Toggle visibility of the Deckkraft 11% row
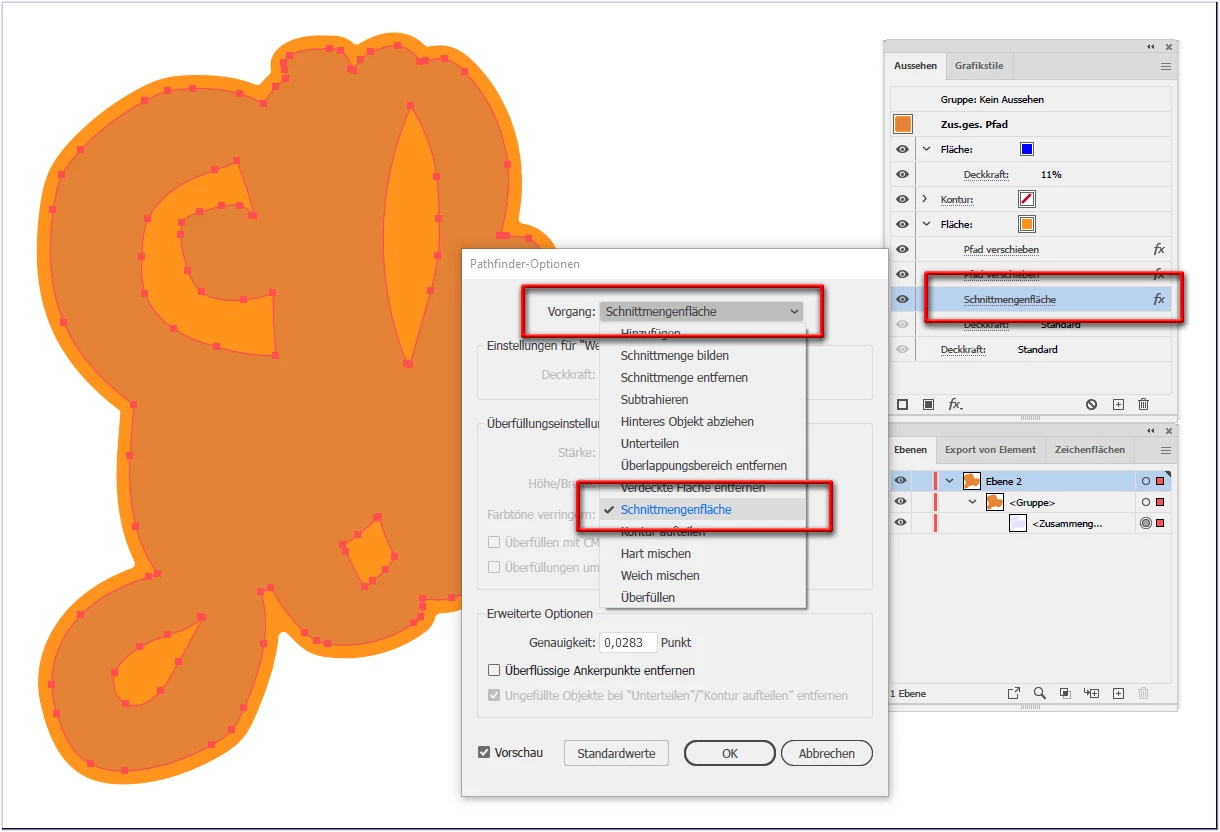 902,174
